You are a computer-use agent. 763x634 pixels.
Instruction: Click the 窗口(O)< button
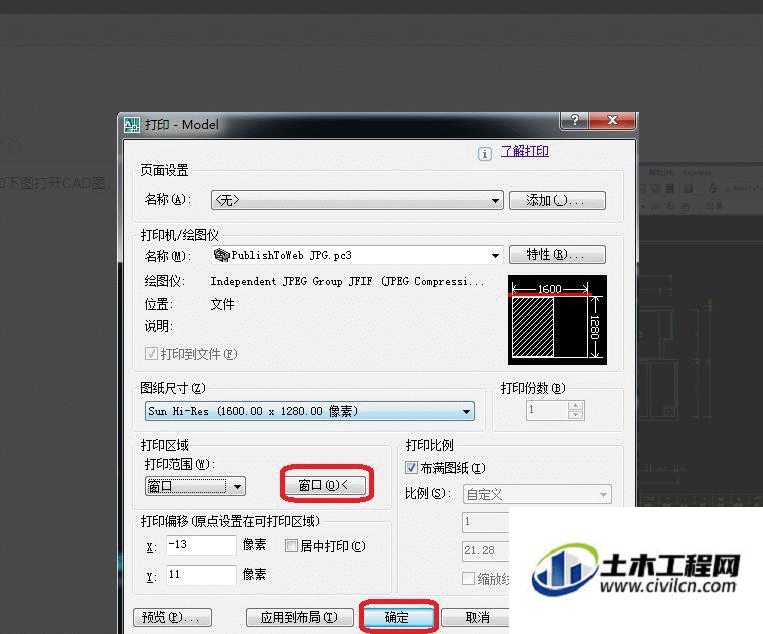coord(325,485)
